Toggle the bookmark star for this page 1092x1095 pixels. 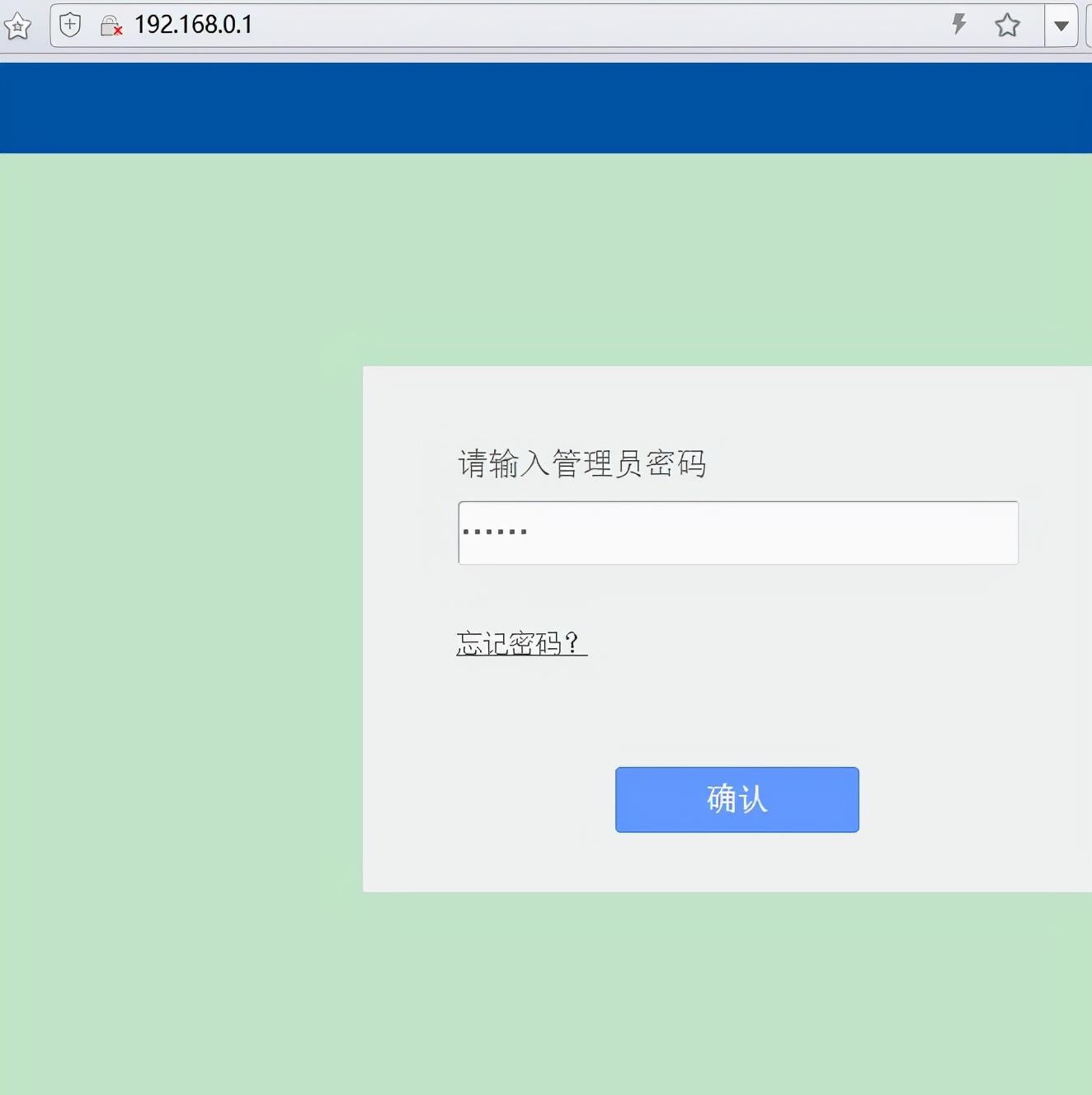[x=1007, y=25]
